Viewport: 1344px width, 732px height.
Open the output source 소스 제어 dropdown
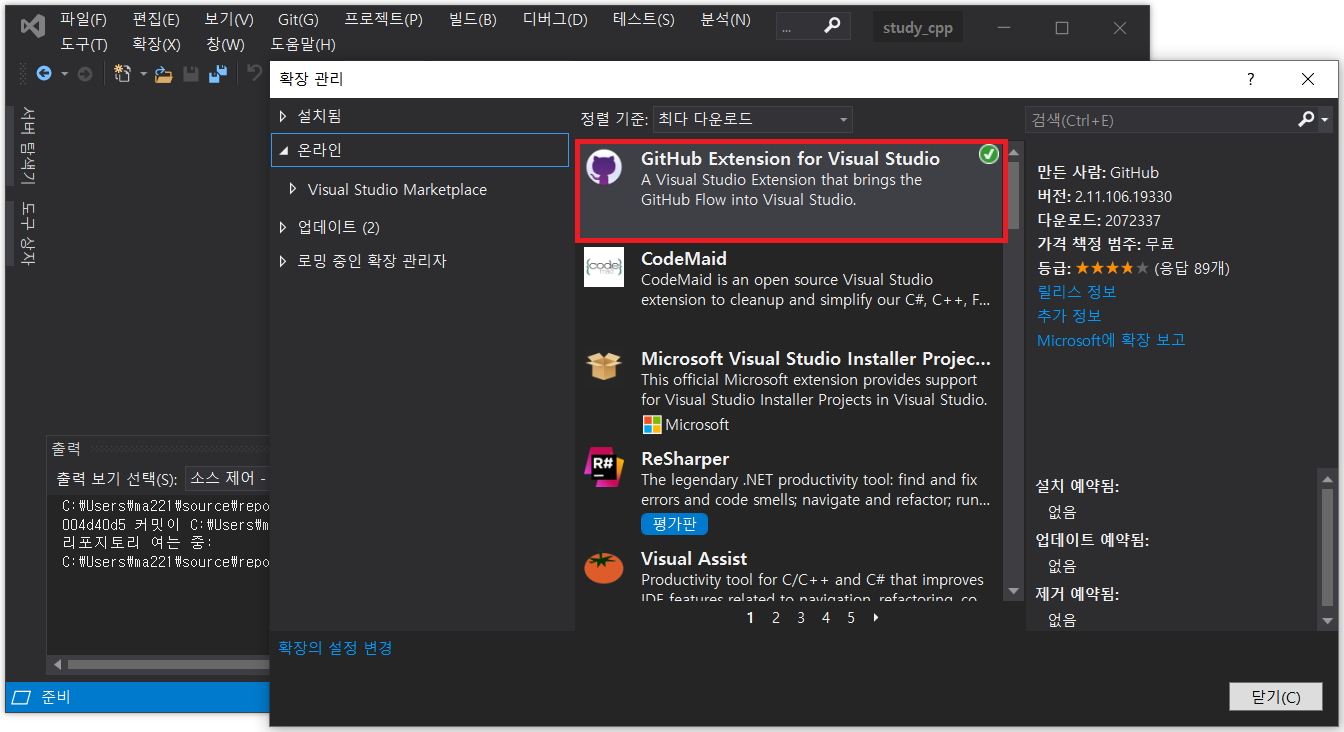tap(227, 478)
